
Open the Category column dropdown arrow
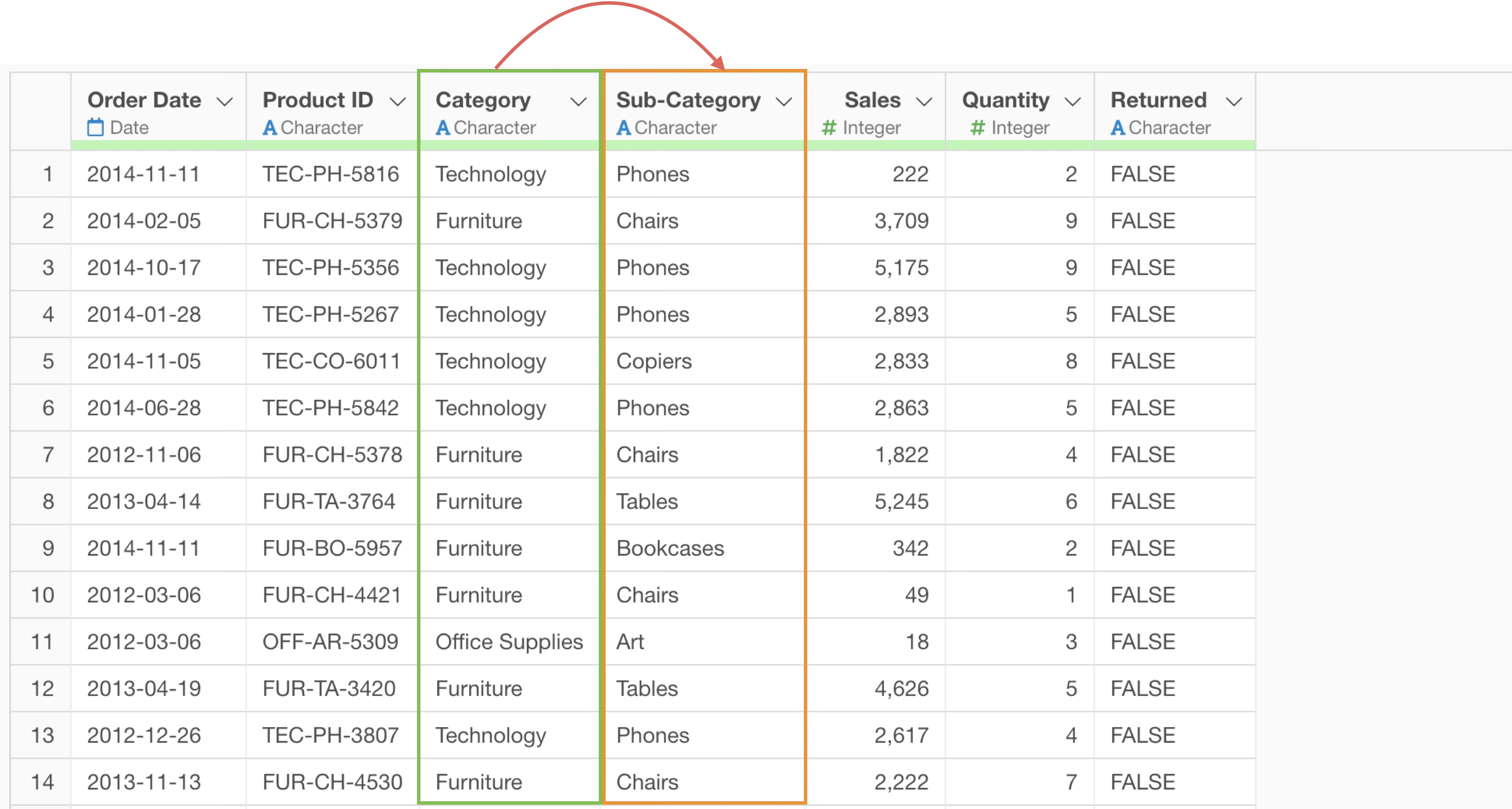(x=579, y=102)
